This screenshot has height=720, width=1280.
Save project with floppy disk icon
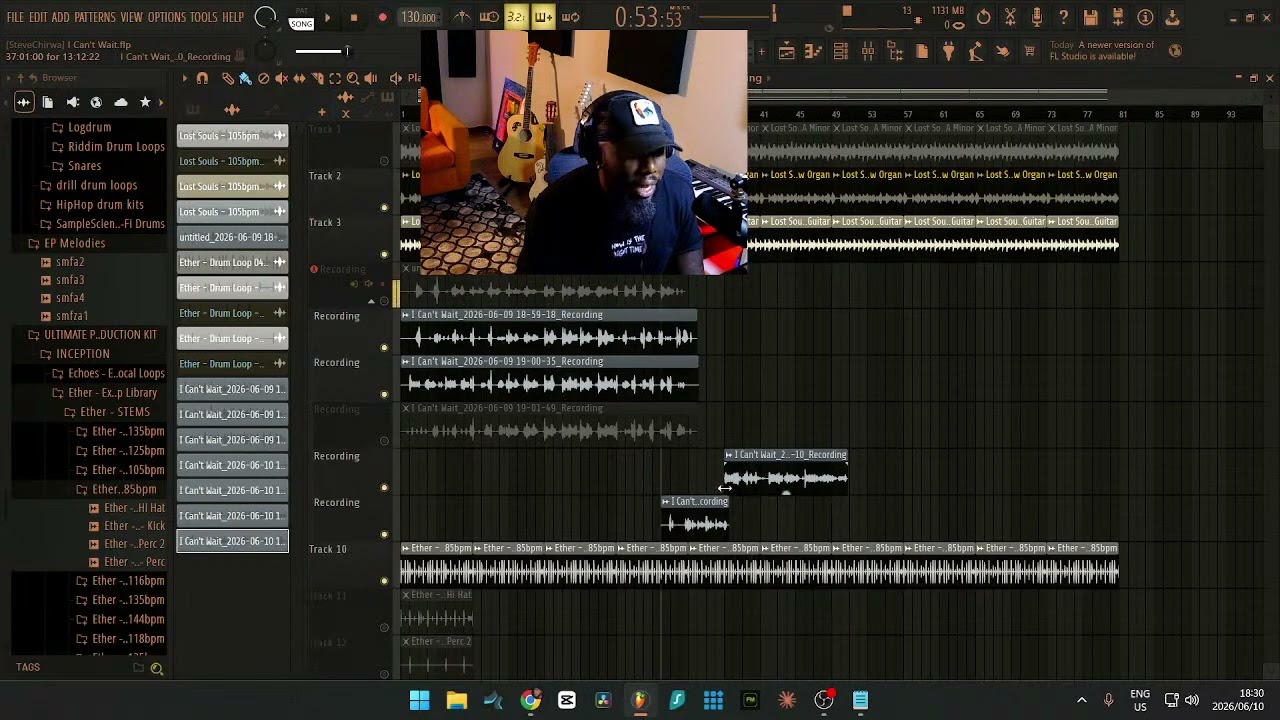point(1091,17)
